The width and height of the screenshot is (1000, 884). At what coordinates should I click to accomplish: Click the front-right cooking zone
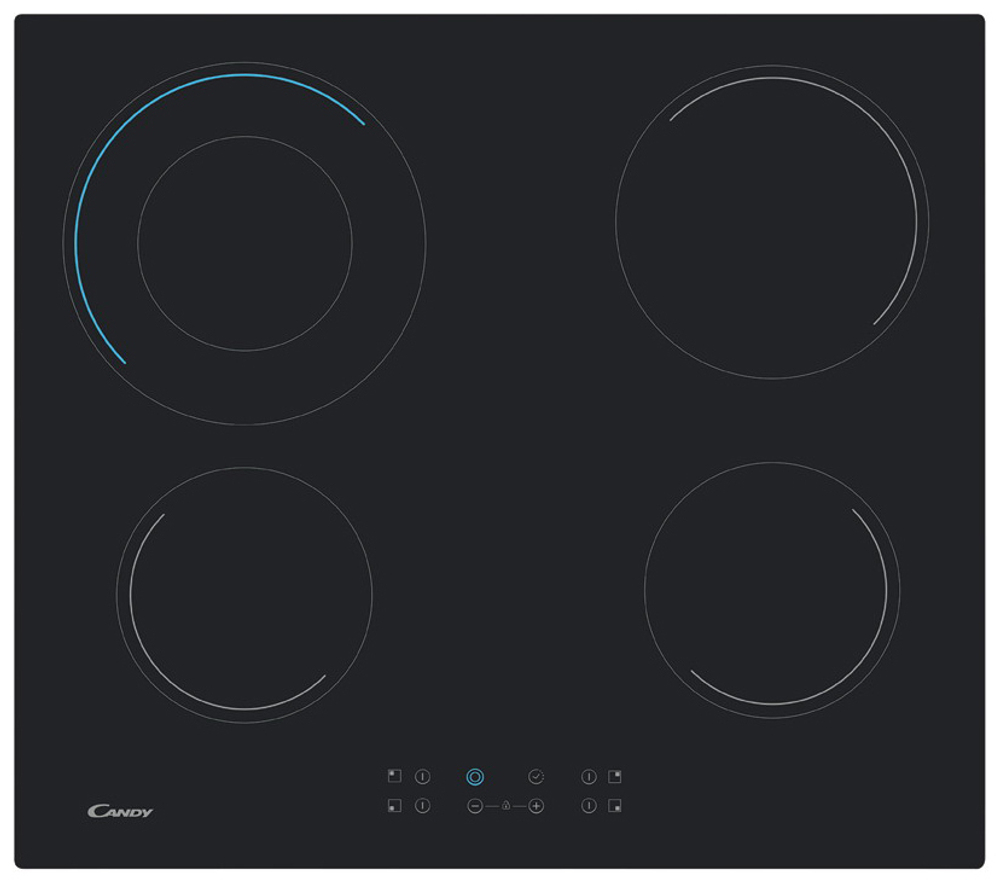[x=772, y=590]
